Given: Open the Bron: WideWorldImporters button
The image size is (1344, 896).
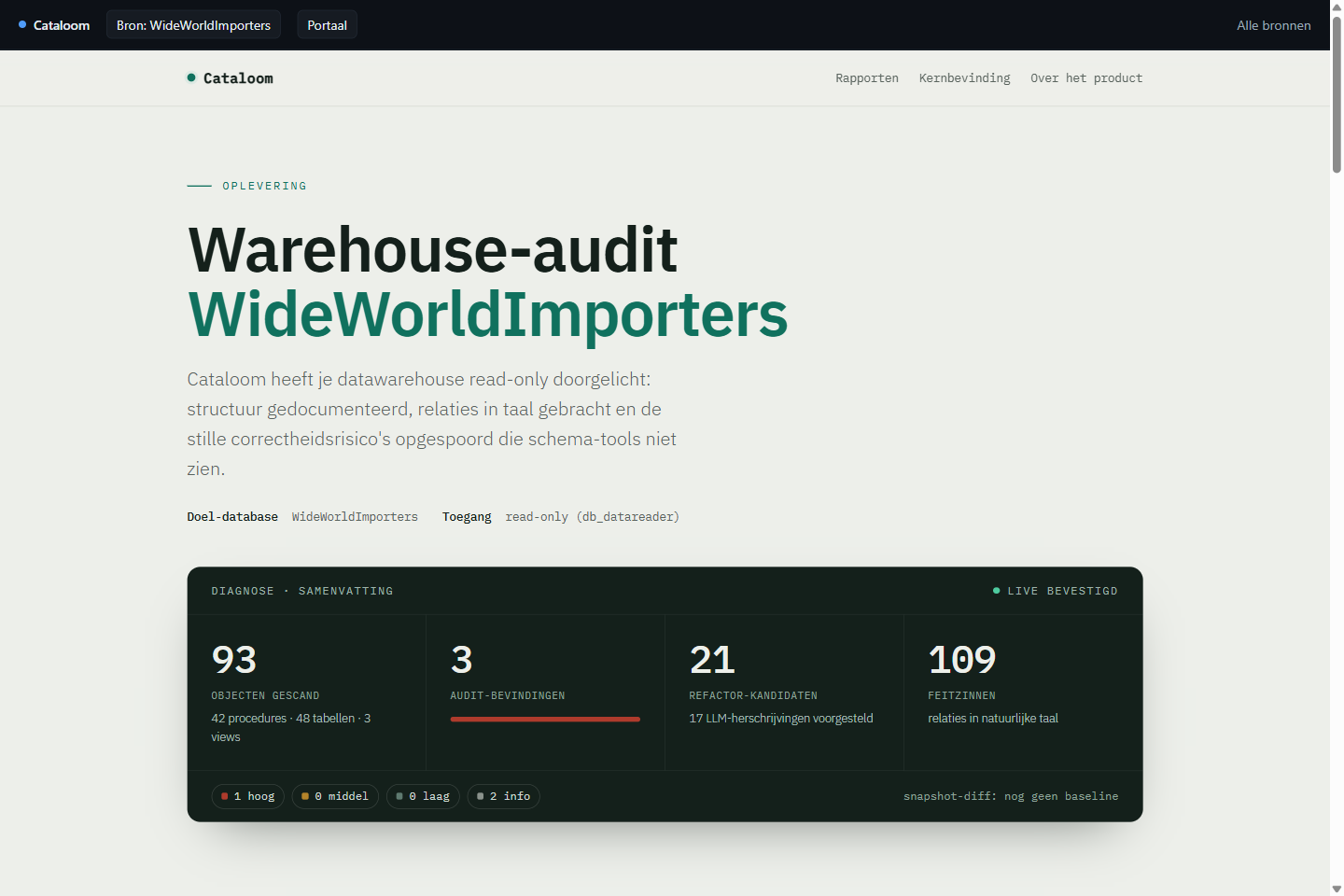Looking at the screenshot, I should click(193, 25).
